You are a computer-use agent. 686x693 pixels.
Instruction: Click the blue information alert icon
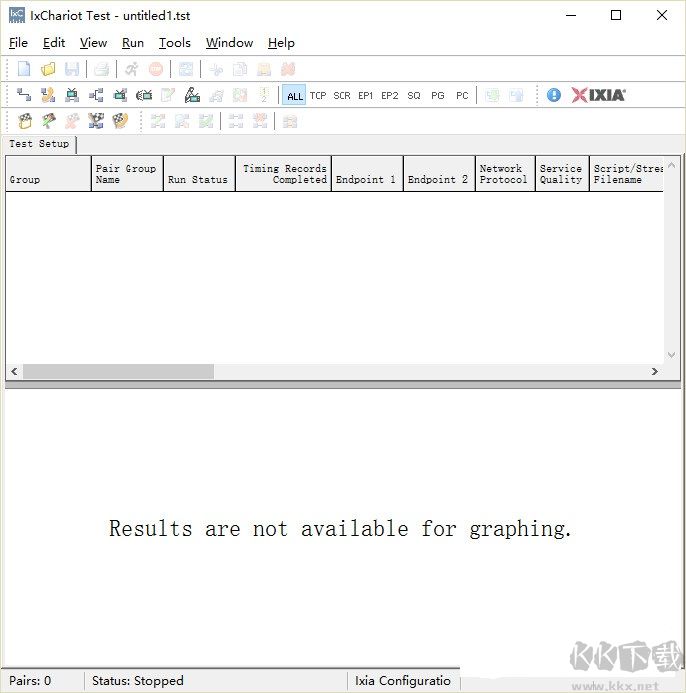click(x=554, y=95)
